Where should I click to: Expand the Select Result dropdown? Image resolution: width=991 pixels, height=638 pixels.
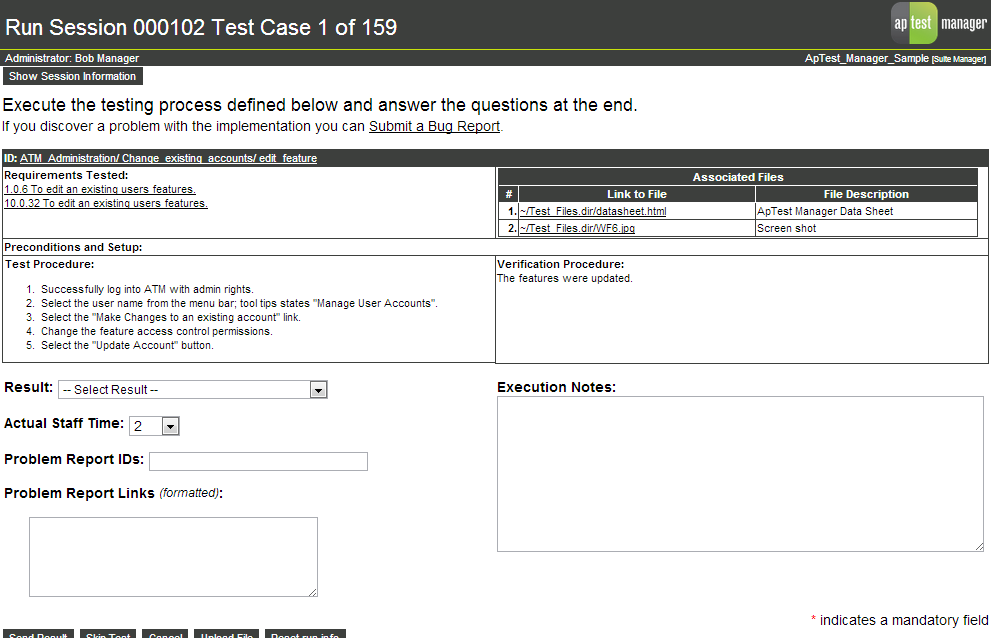coord(193,390)
